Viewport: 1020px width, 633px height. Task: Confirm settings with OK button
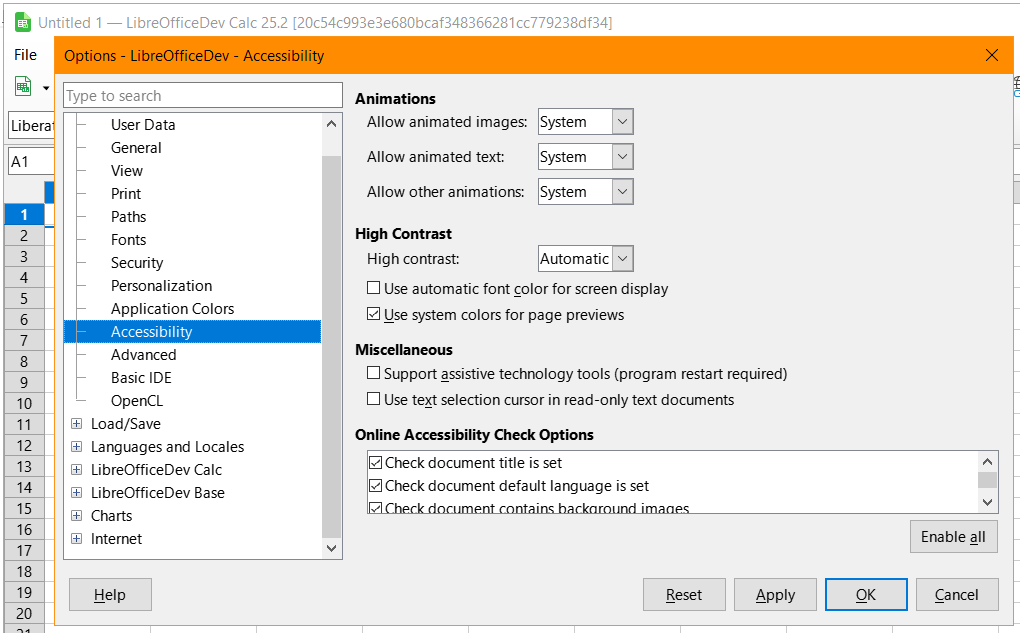[x=866, y=595]
